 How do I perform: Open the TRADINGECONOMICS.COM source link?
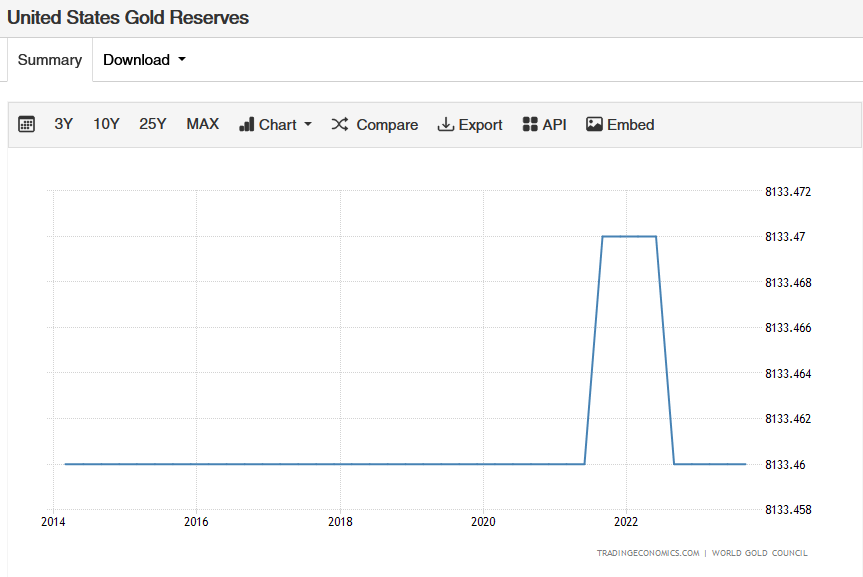(x=648, y=553)
